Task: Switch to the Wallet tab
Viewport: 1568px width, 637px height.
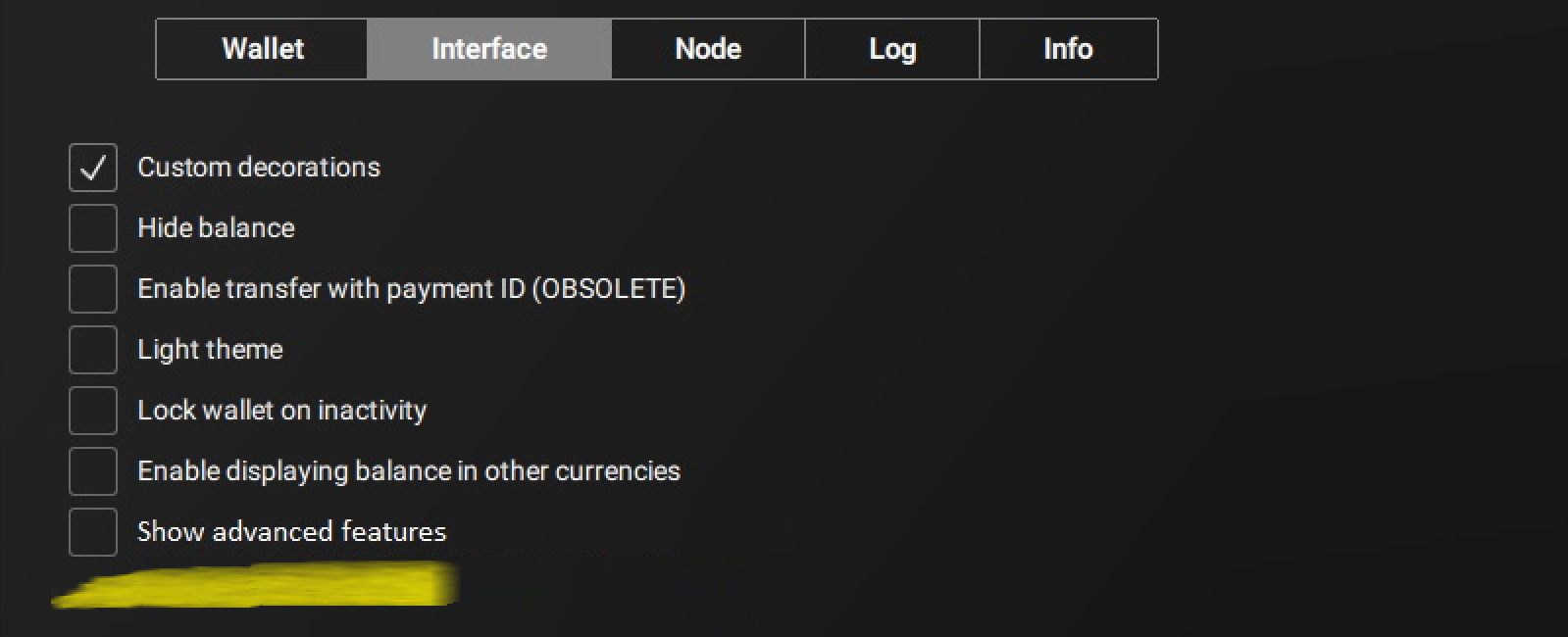Action: coord(261,49)
